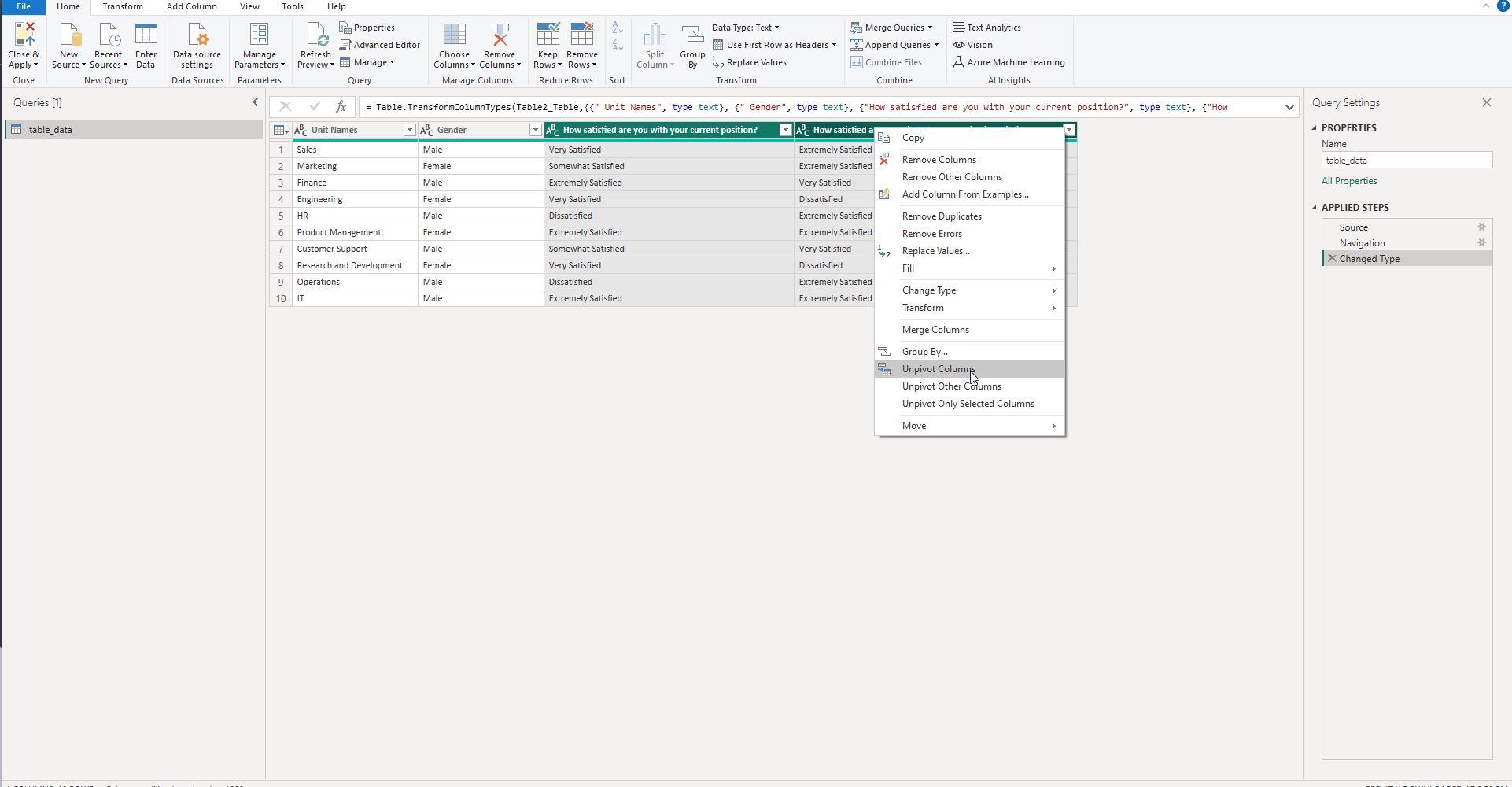Select Remove Duplicates menu entry
This screenshot has width=1512, height=787.
969,216
